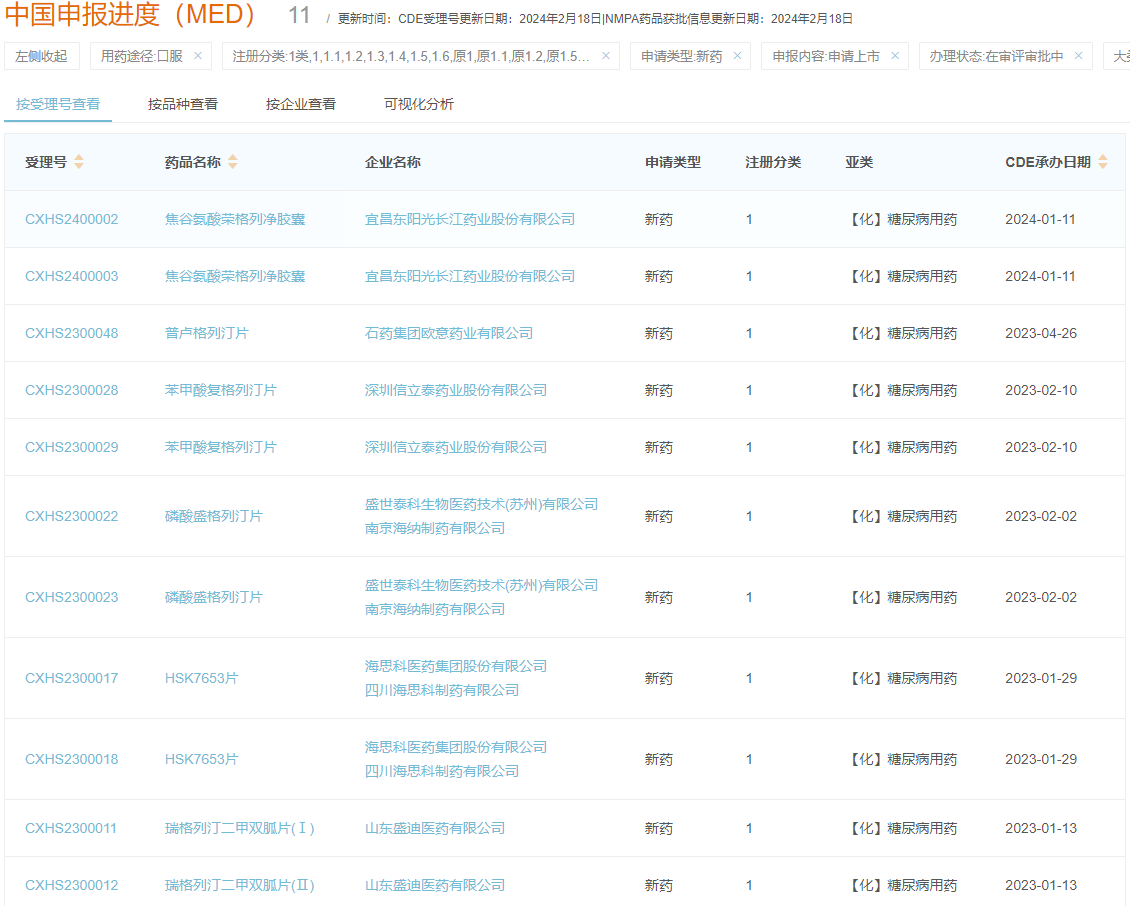Remove the 用药途径:口服 filter tag
The width and height of the screenshot is (1130, 906).
198,55
